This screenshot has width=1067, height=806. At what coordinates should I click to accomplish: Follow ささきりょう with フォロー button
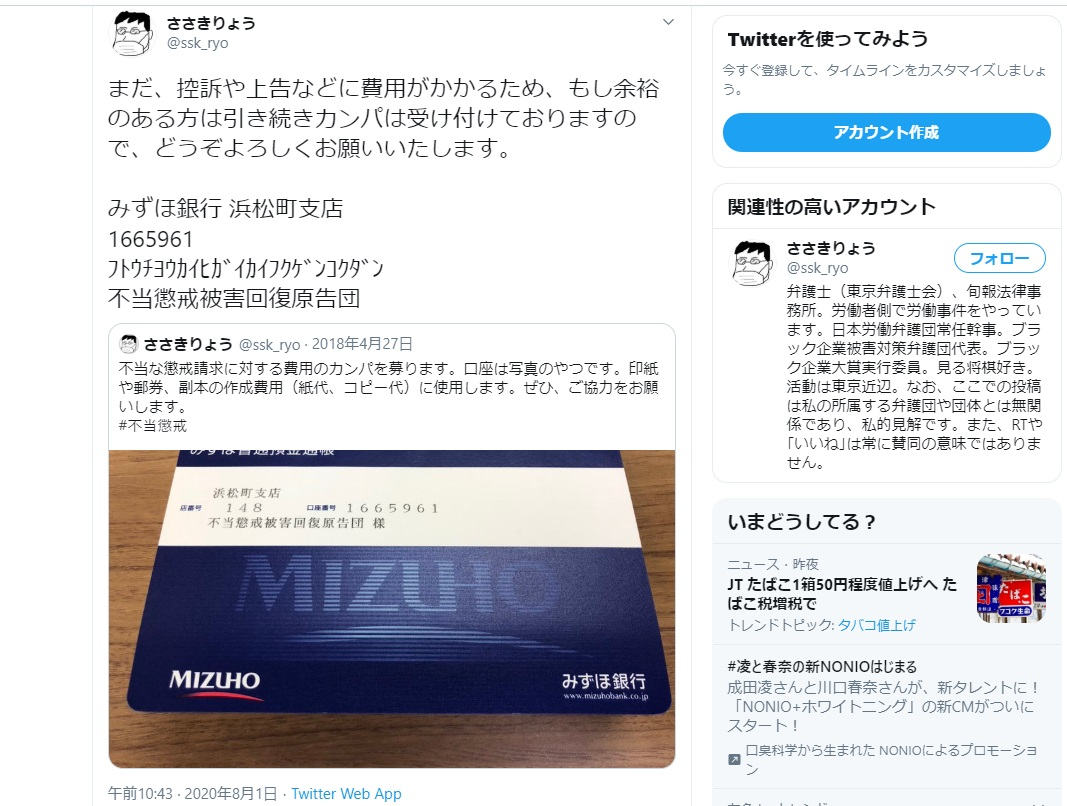tap(999, 259)
